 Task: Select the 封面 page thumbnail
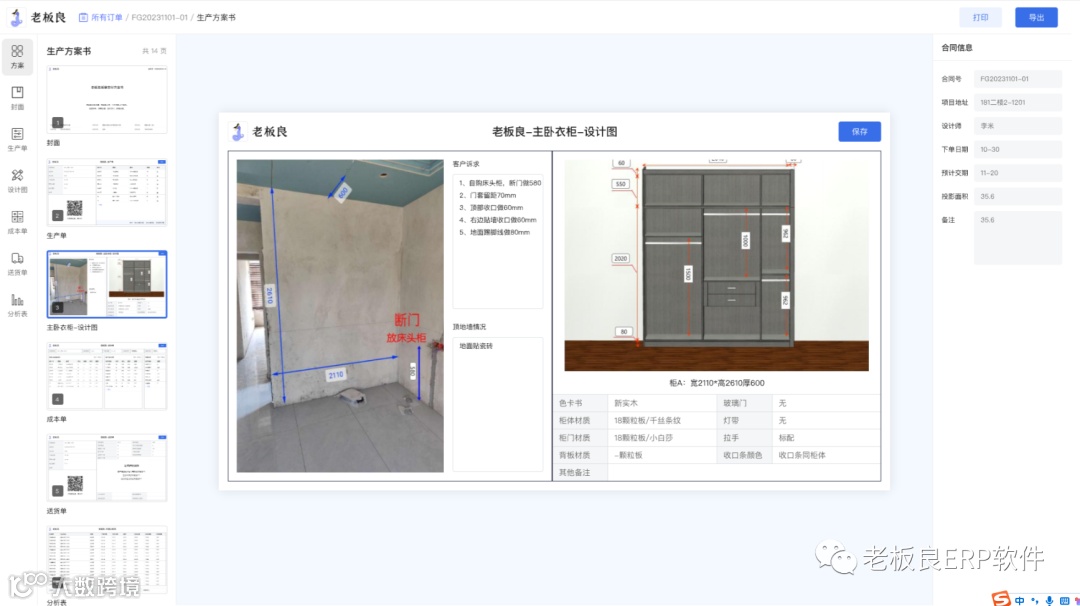tap(107, 99)
